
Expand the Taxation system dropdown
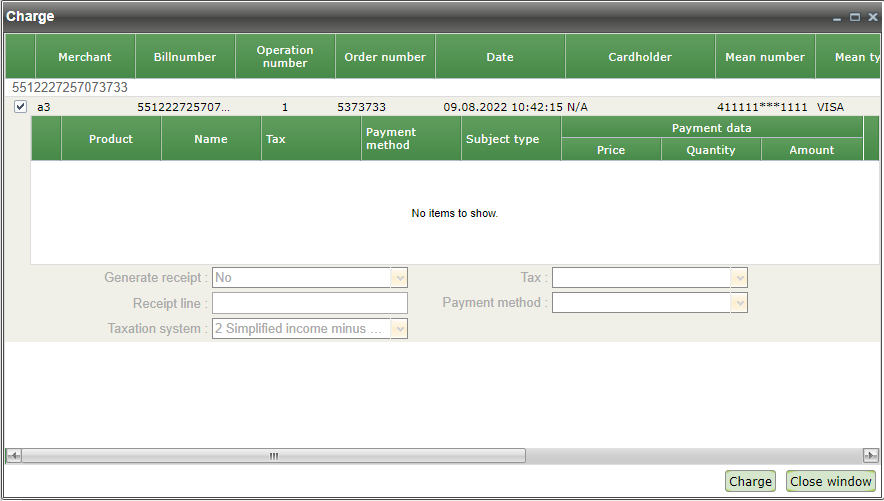(x=399, y=329)
